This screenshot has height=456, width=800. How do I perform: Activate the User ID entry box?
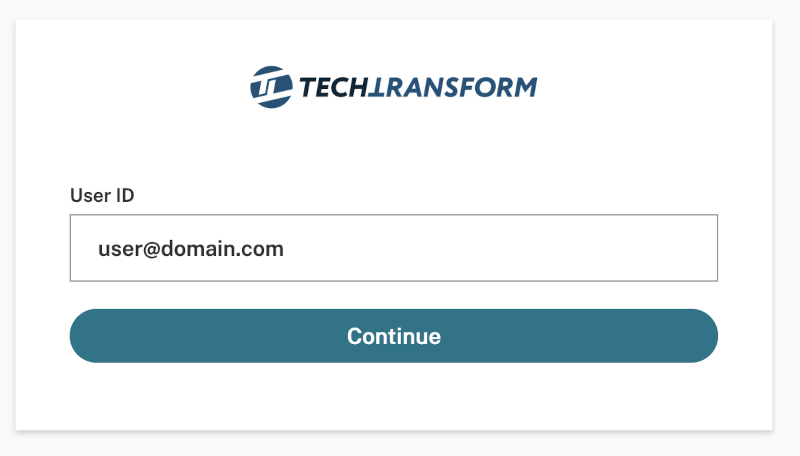click(393, 248)
